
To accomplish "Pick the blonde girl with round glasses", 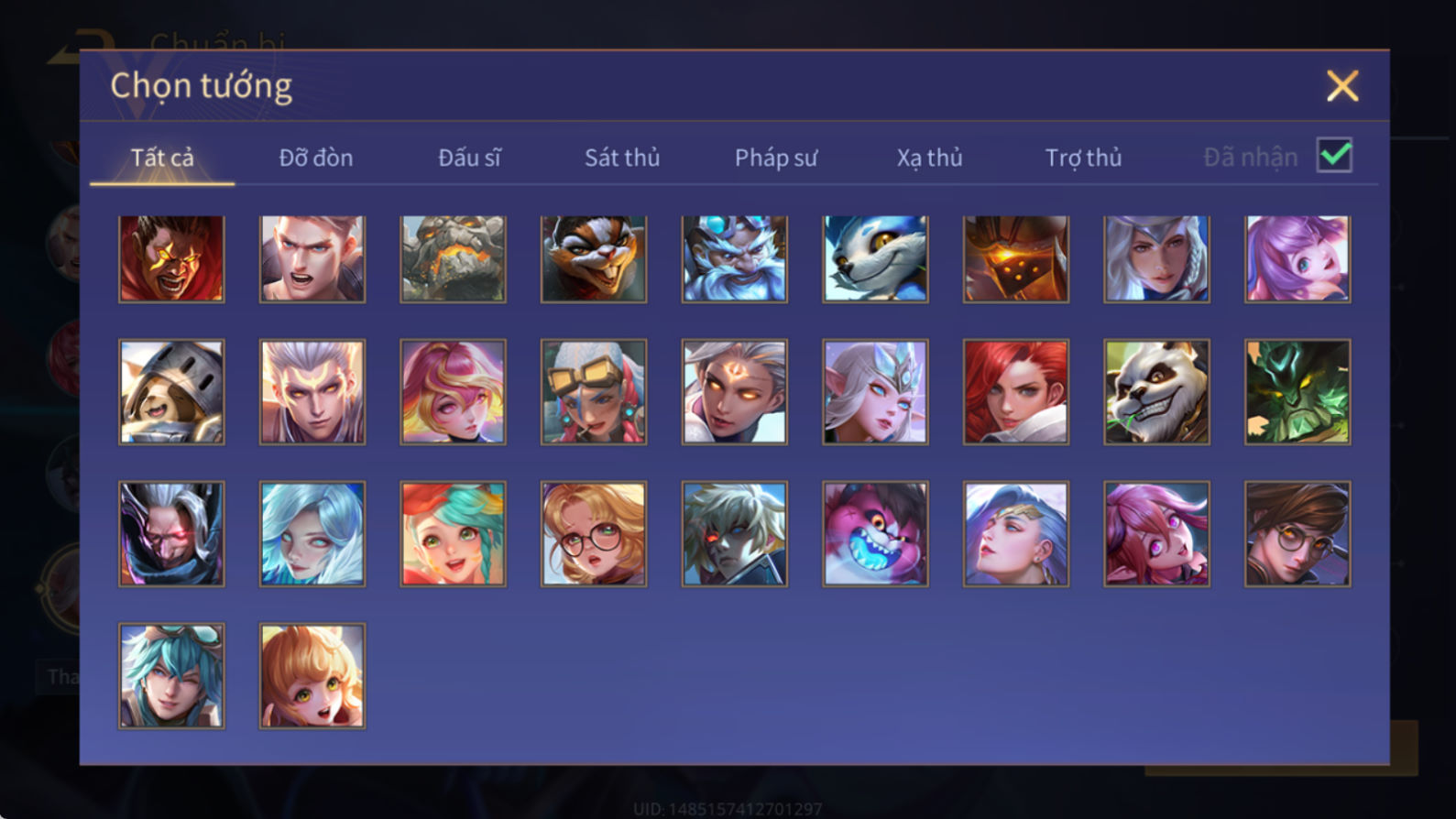I will (x=594, y=534).
